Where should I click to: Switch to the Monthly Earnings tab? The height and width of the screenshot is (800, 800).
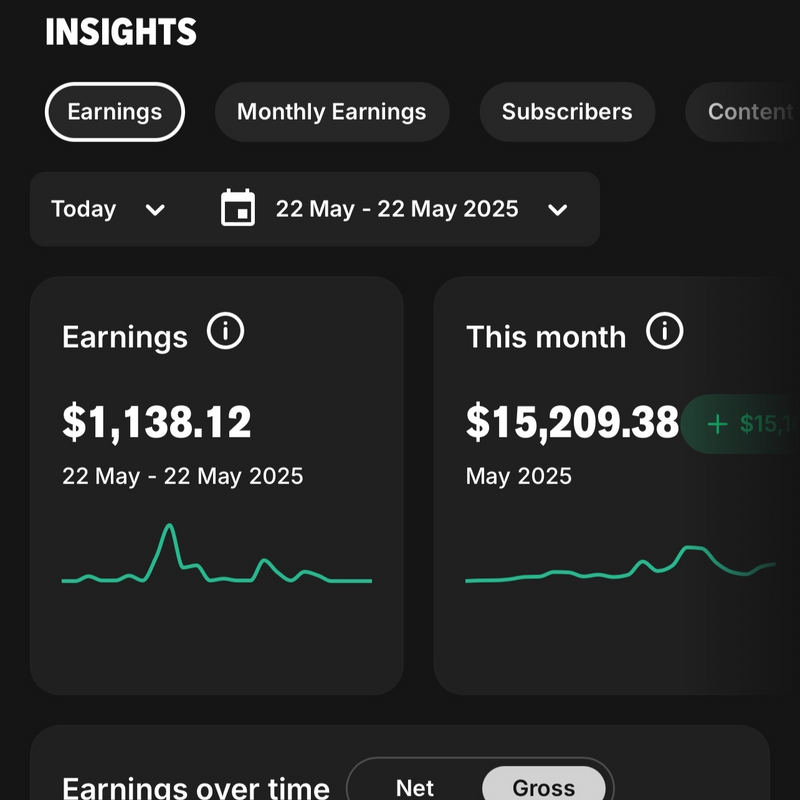tap(332, 112)
